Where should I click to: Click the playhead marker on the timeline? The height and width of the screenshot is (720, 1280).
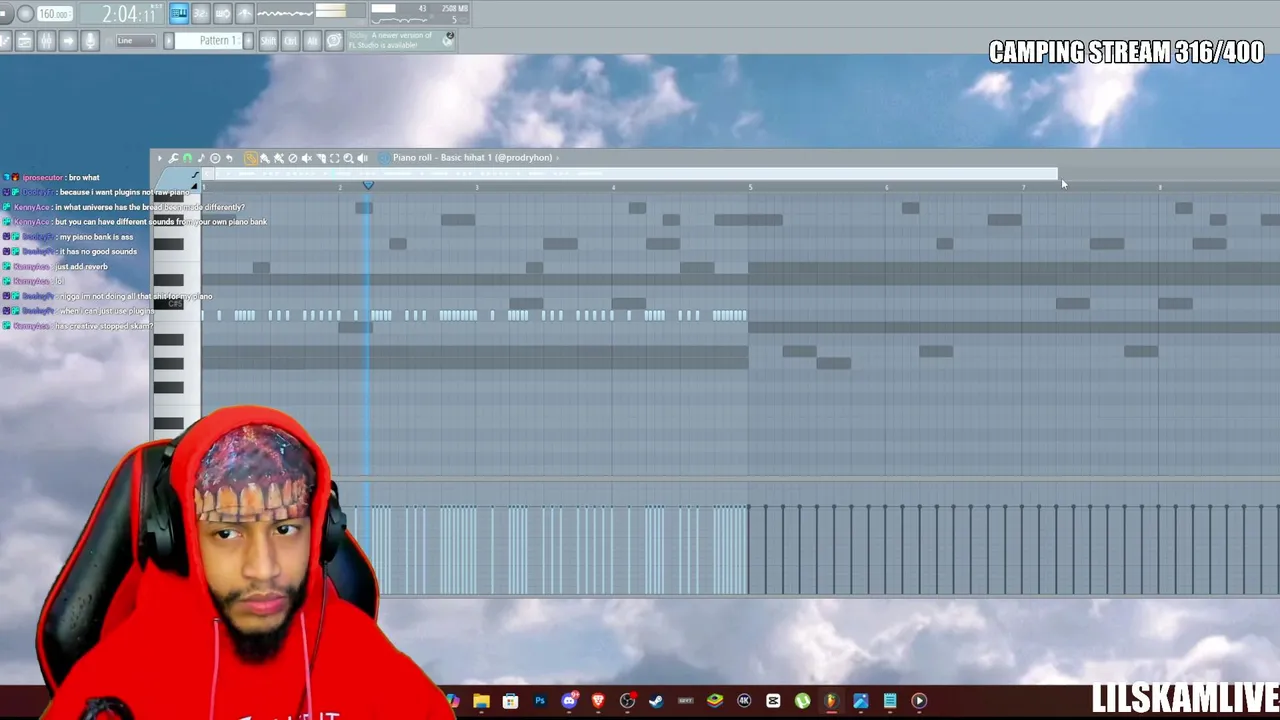pos(368,185)
